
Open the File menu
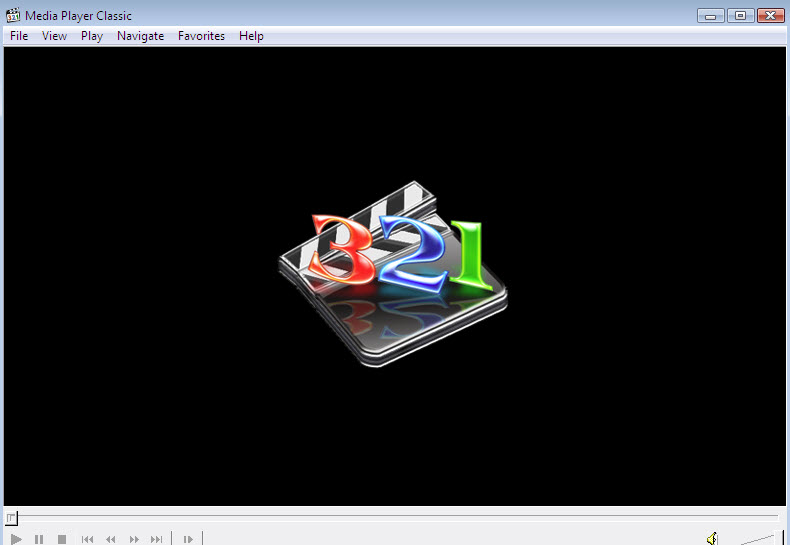tap(19, 36)
